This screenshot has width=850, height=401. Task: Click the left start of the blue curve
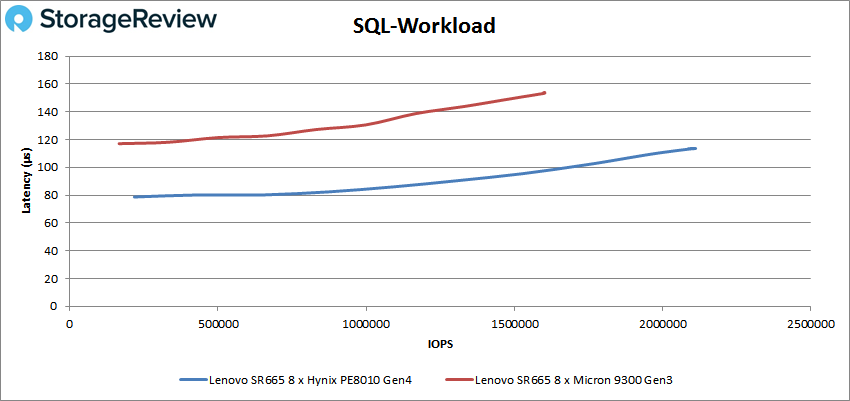pos(134,197)
